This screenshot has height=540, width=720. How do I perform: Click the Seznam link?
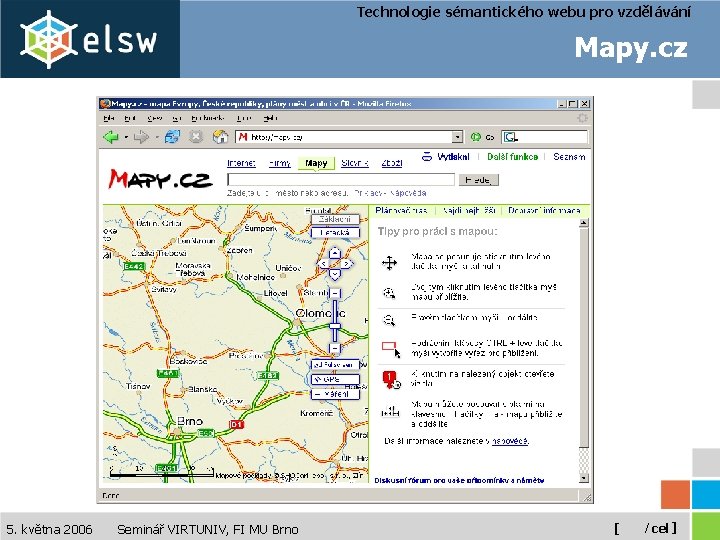(x=569, y=157)
